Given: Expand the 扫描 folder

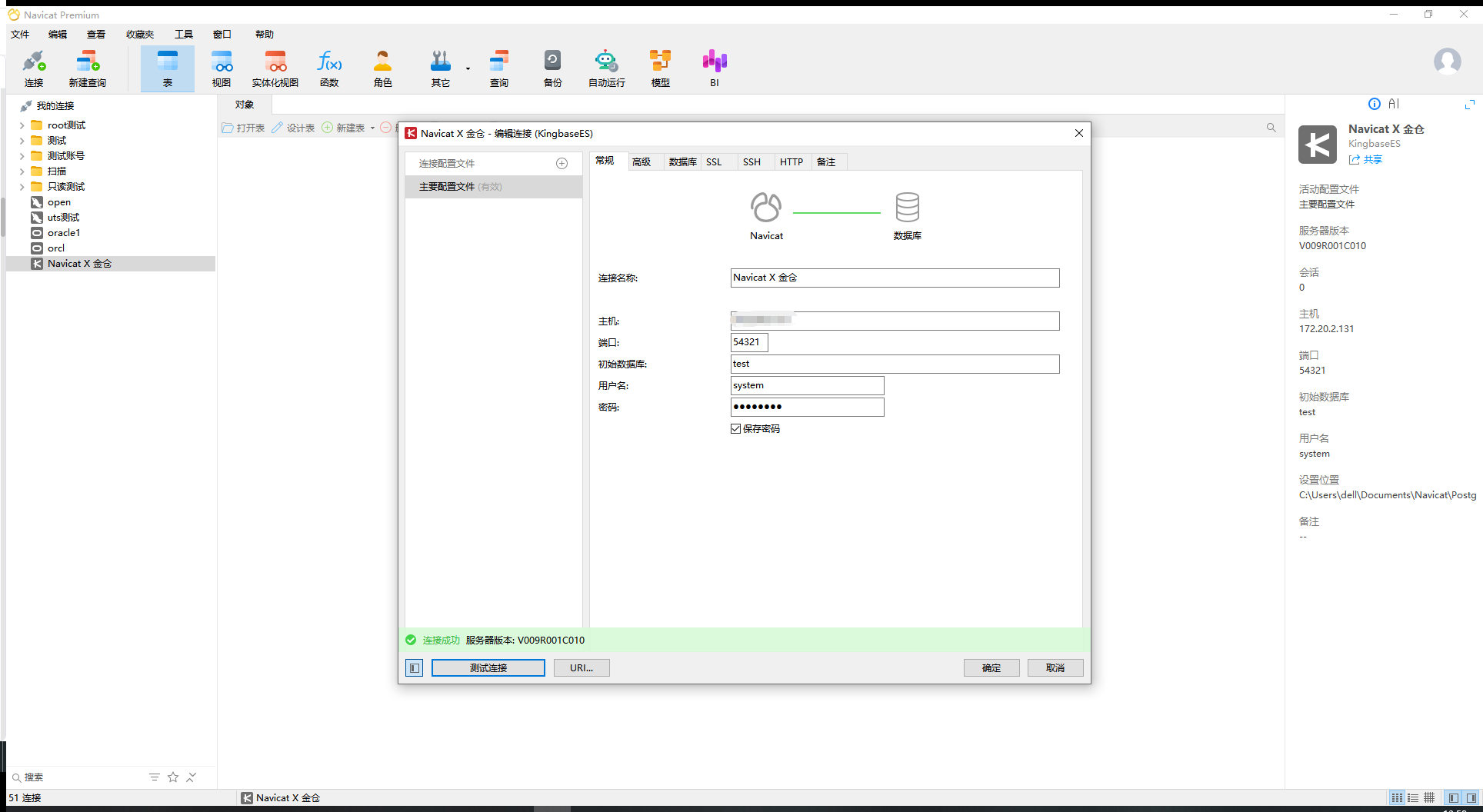Looking at the screenshot, I should tap(22, 171).
